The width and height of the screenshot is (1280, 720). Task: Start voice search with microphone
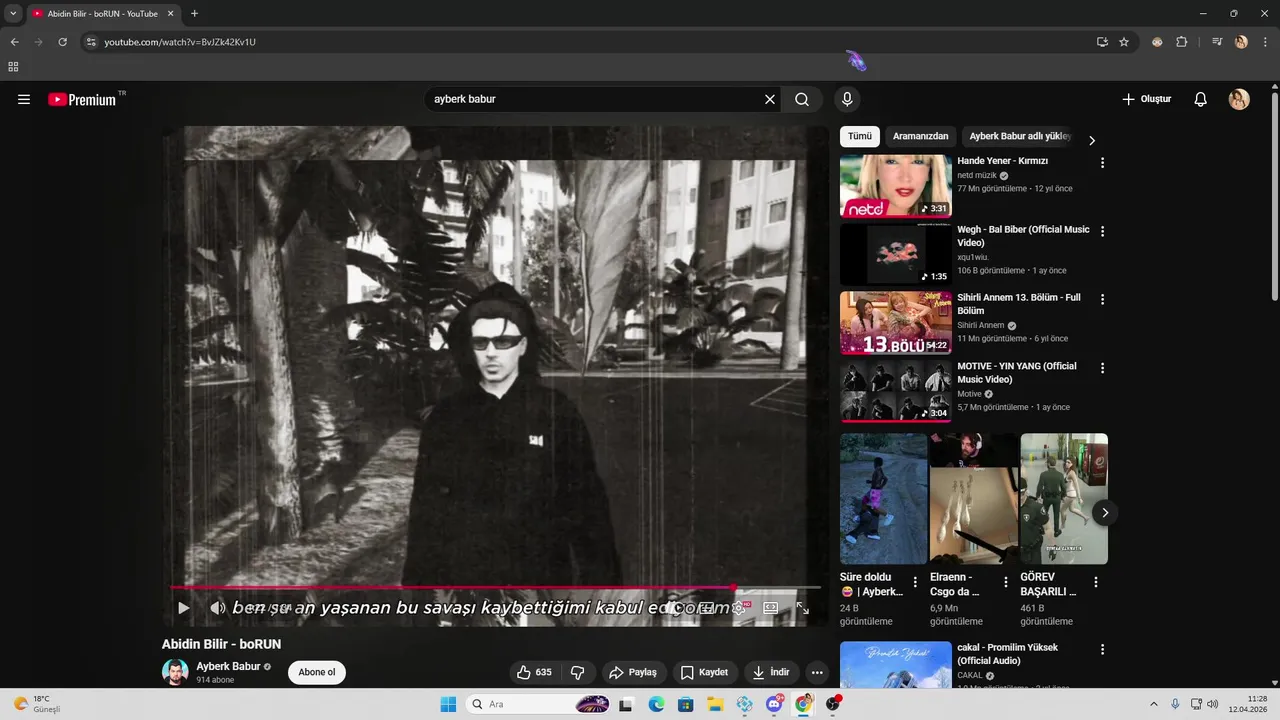[847, 99]
